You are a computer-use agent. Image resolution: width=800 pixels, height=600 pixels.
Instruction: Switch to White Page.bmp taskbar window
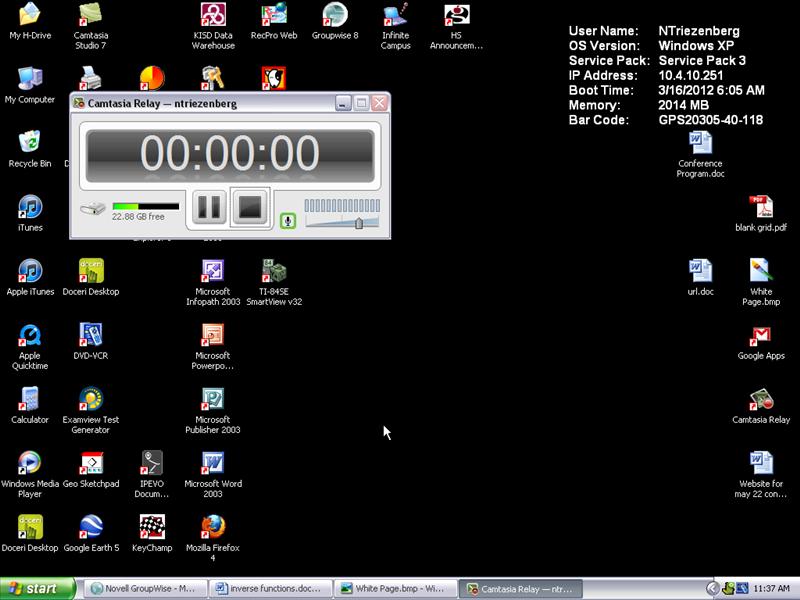[x=396, y=588]
